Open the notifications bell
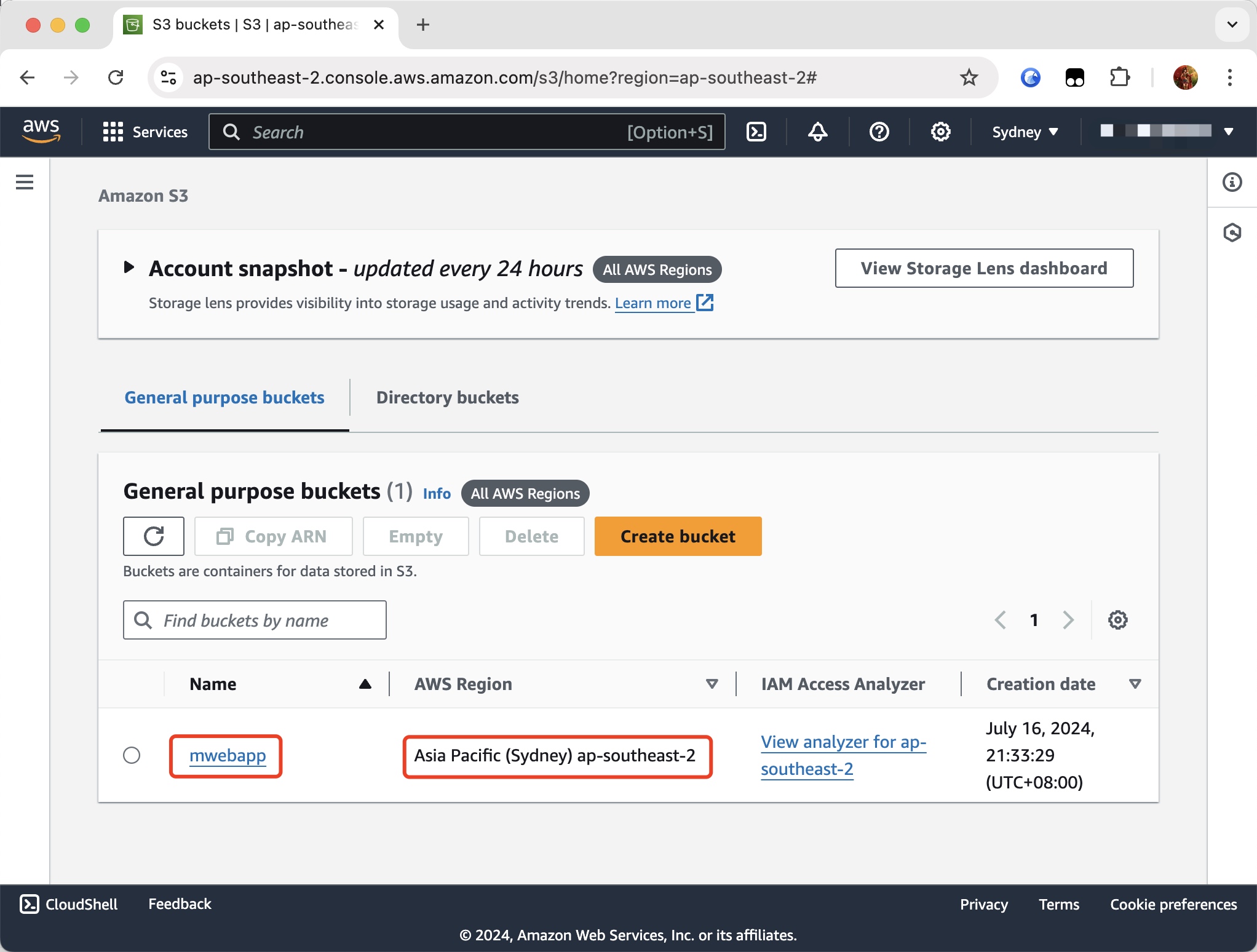This screenshot has height=952, width=1257. pos(817,132)
